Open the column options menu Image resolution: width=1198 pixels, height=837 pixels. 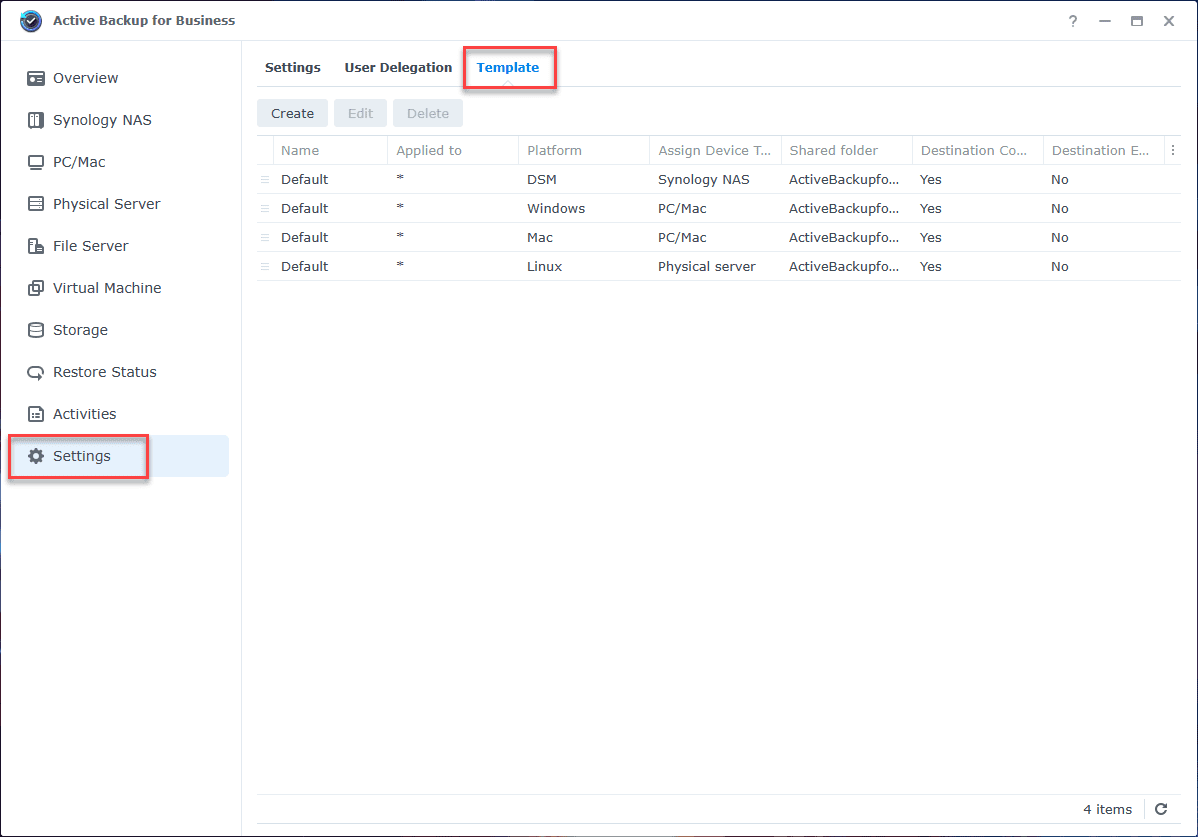1173,150
